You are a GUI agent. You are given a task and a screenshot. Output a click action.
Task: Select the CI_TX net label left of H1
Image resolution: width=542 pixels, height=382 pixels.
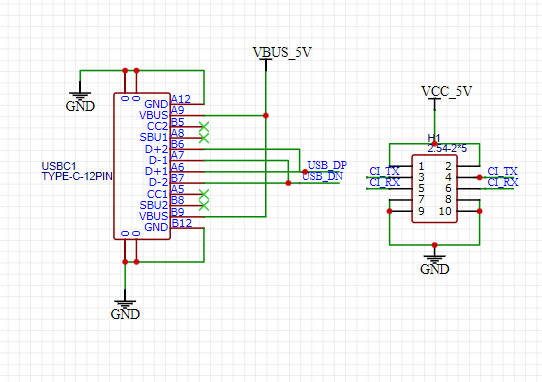click(x=384, y=171)
